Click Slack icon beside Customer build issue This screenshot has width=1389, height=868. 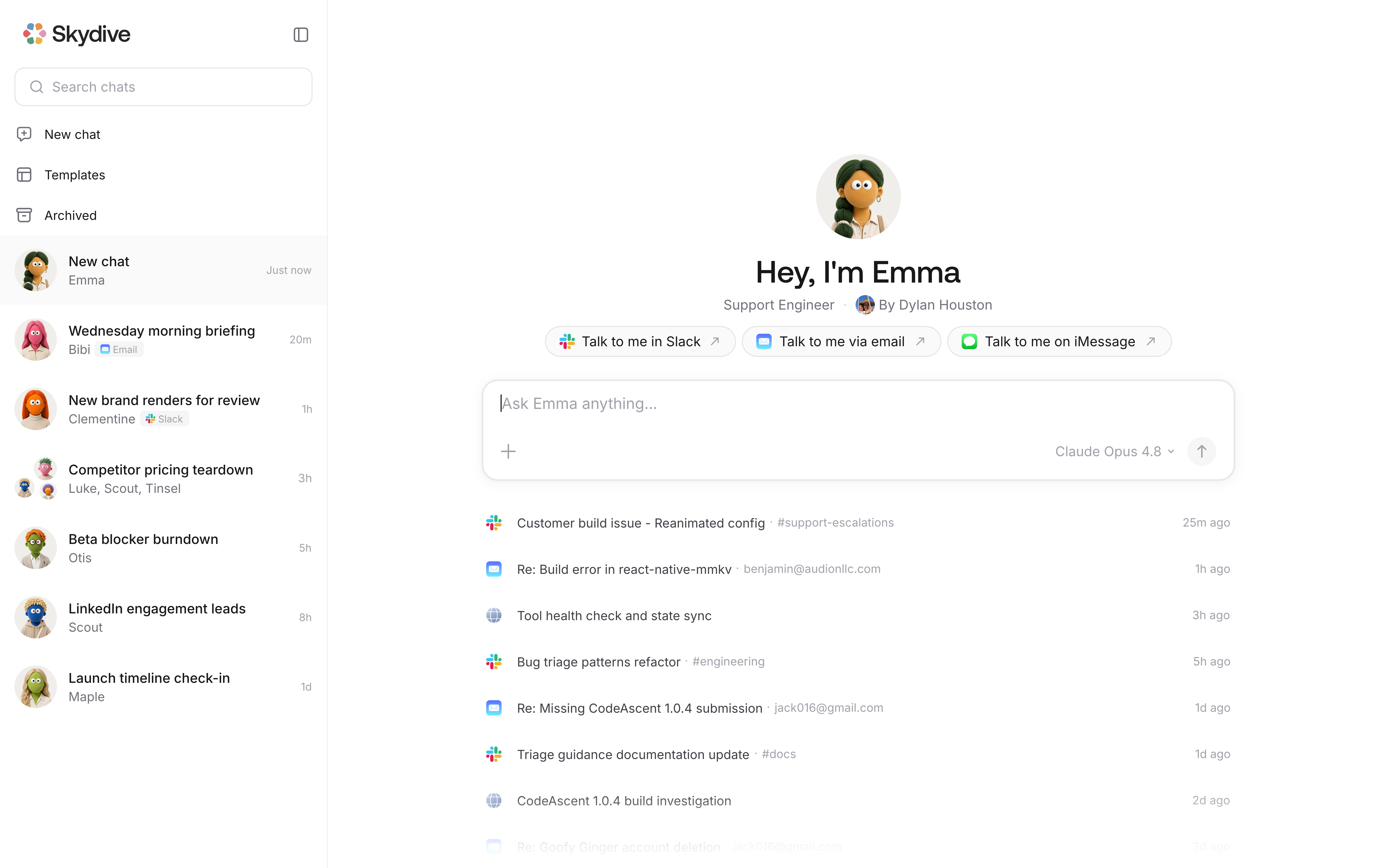[x=494, y=523]
